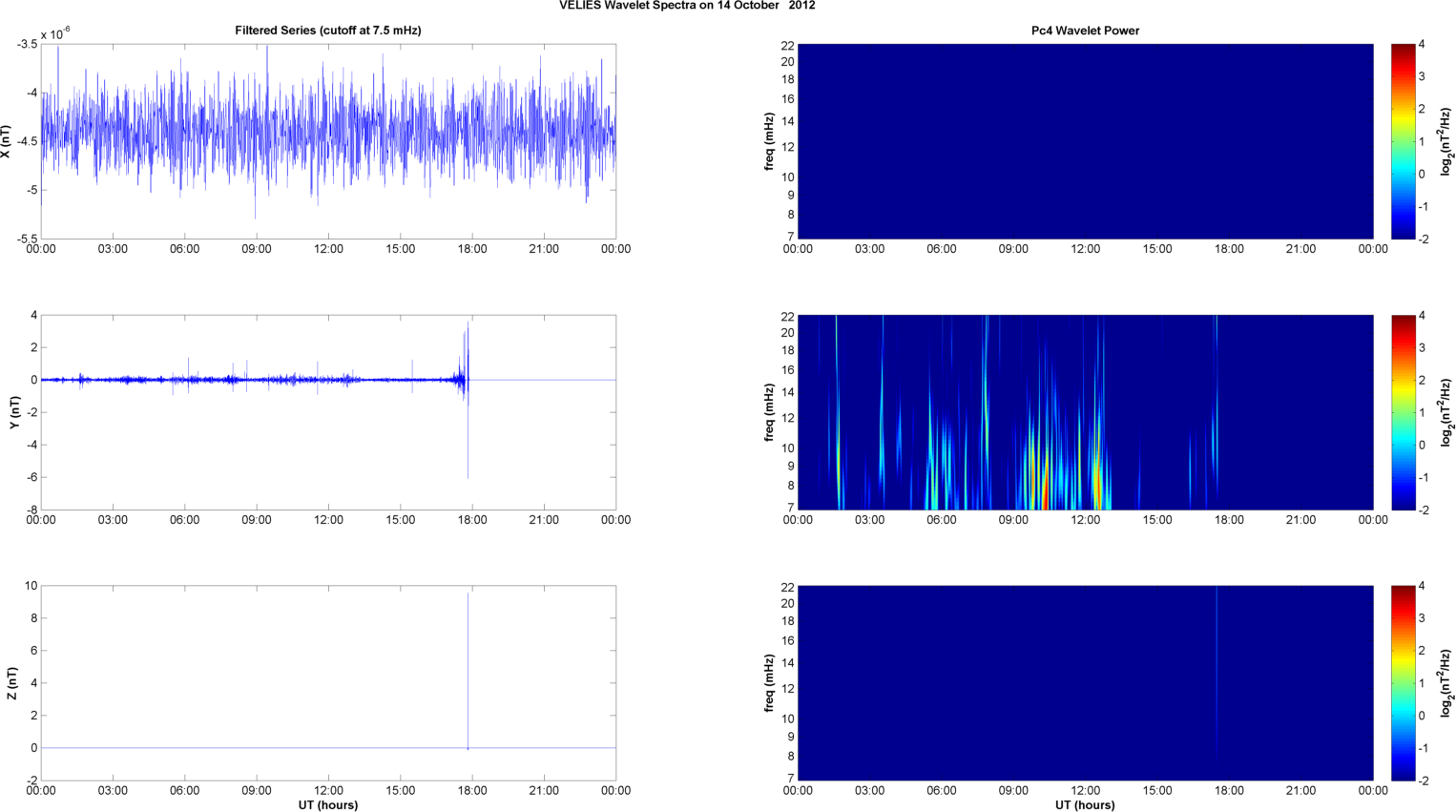Click the bottom Z wavelet power colorbar
The image size is (1456, 812).
[1403, 683]
